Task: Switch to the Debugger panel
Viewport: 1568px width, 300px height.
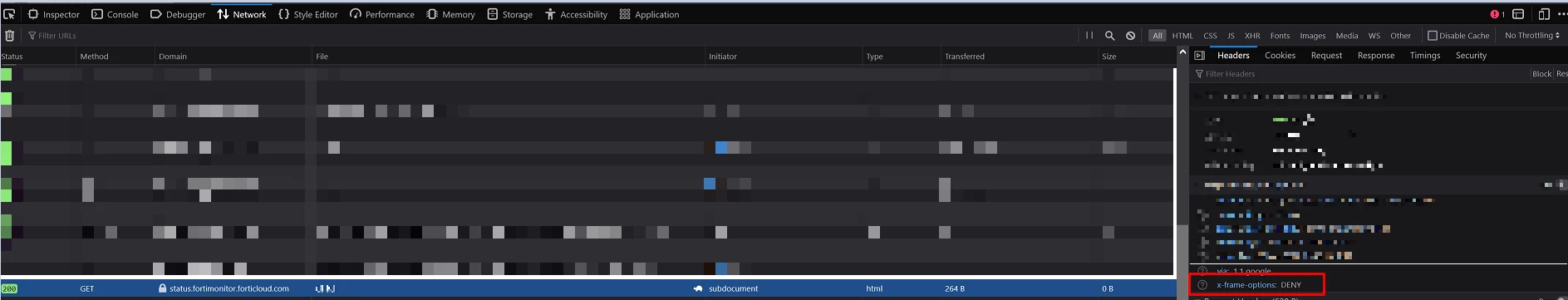Action: click(178, 14)
